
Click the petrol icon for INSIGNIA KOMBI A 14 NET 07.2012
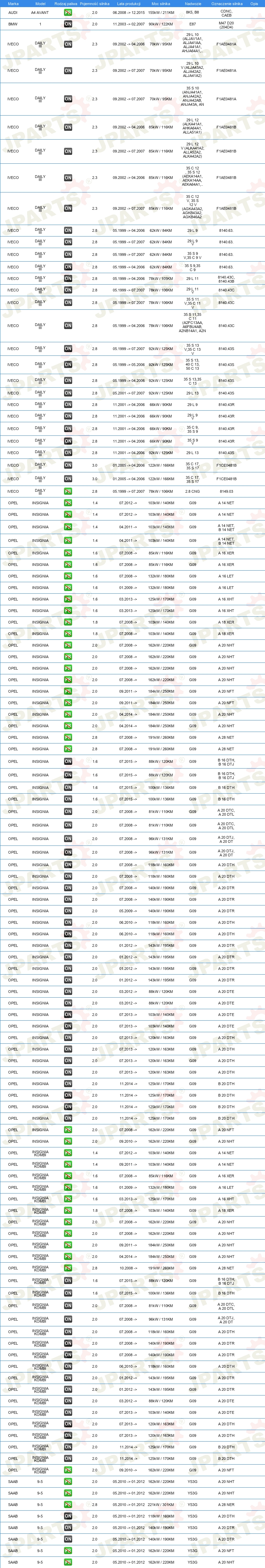68,1153
